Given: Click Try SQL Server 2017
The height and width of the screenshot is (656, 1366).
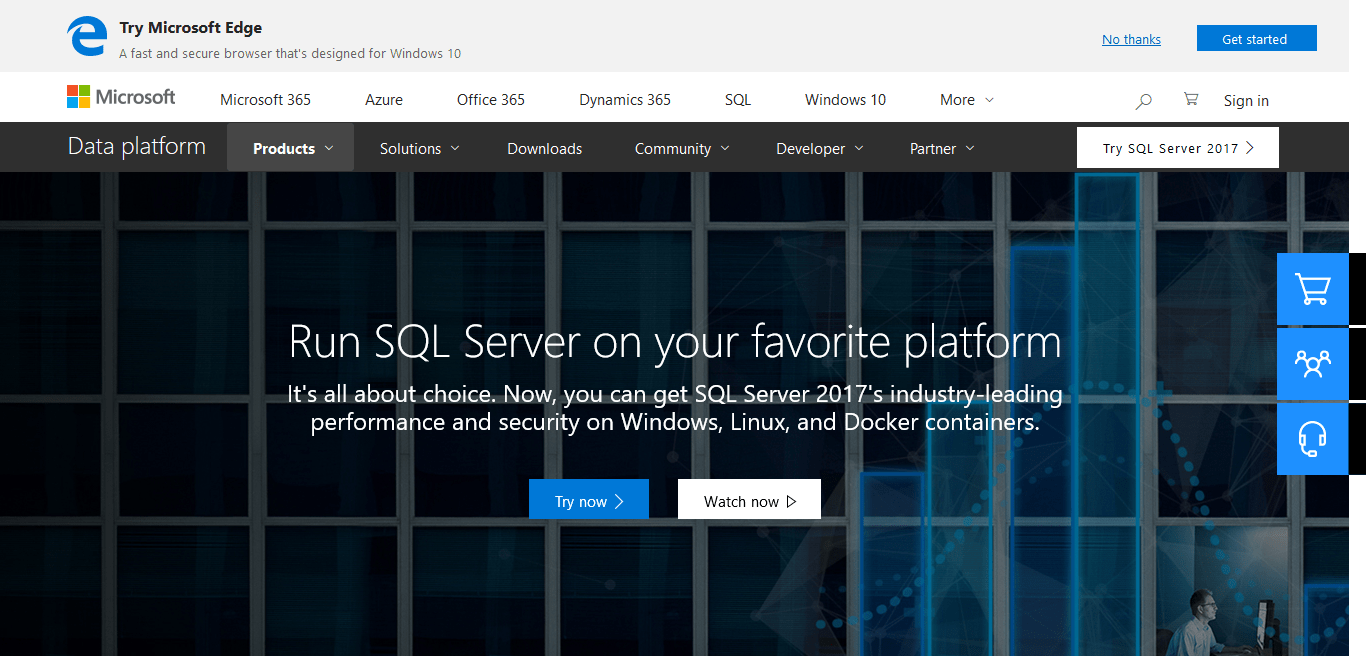Looking at the screenshot, I should (1177, 147).
